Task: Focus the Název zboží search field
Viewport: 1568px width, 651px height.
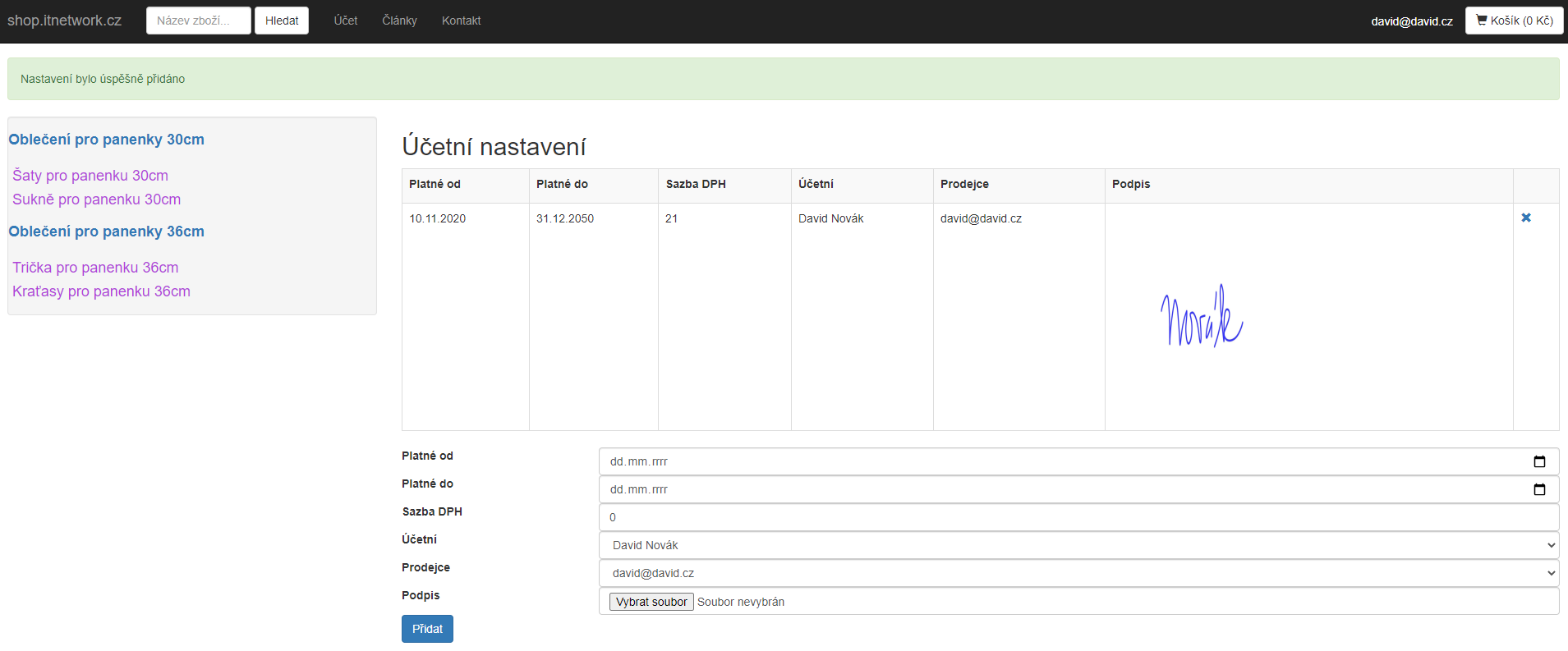Action: (x=198, y=21)
